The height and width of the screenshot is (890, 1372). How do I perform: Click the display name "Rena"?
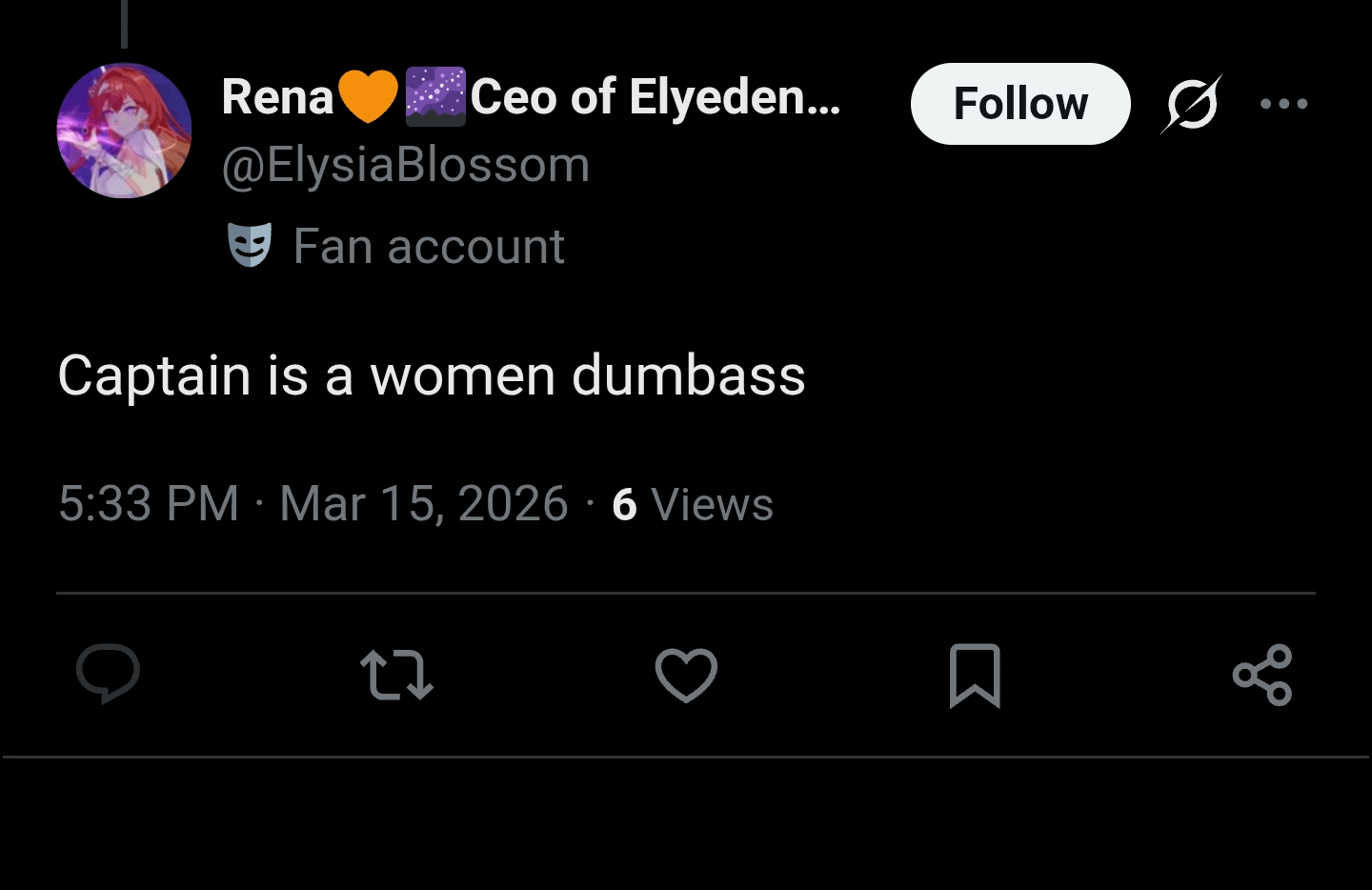(x=277, y=97)
